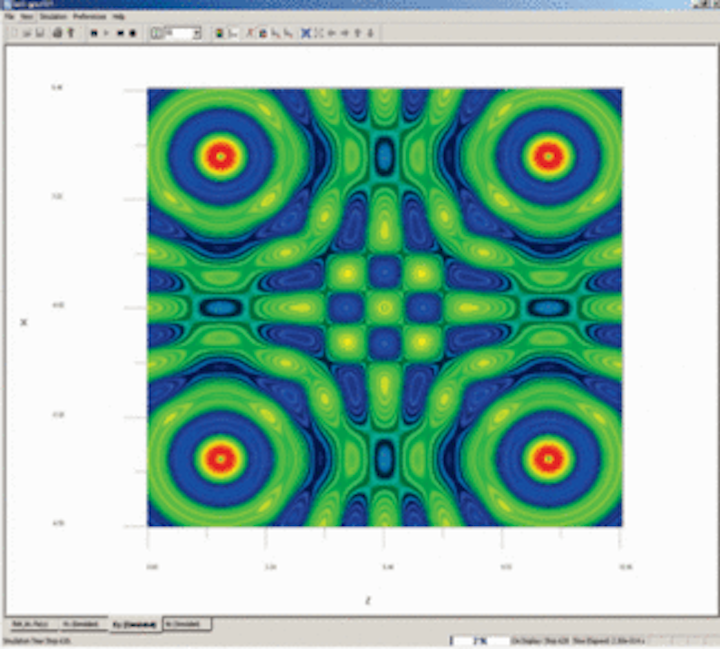720x649 pixels.
Task: Click the axes/plot settings icon beside the palette
Action: coord(233,33)
